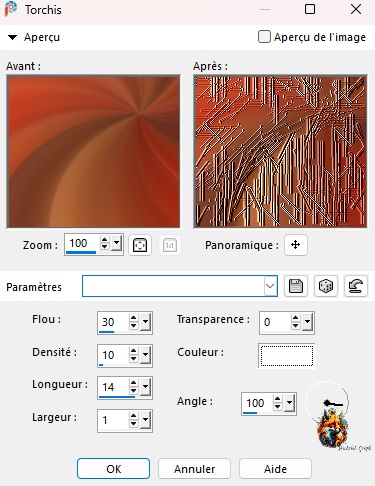Randomize parameters with the dice icon
375x486 pixels.
[326, 286]
